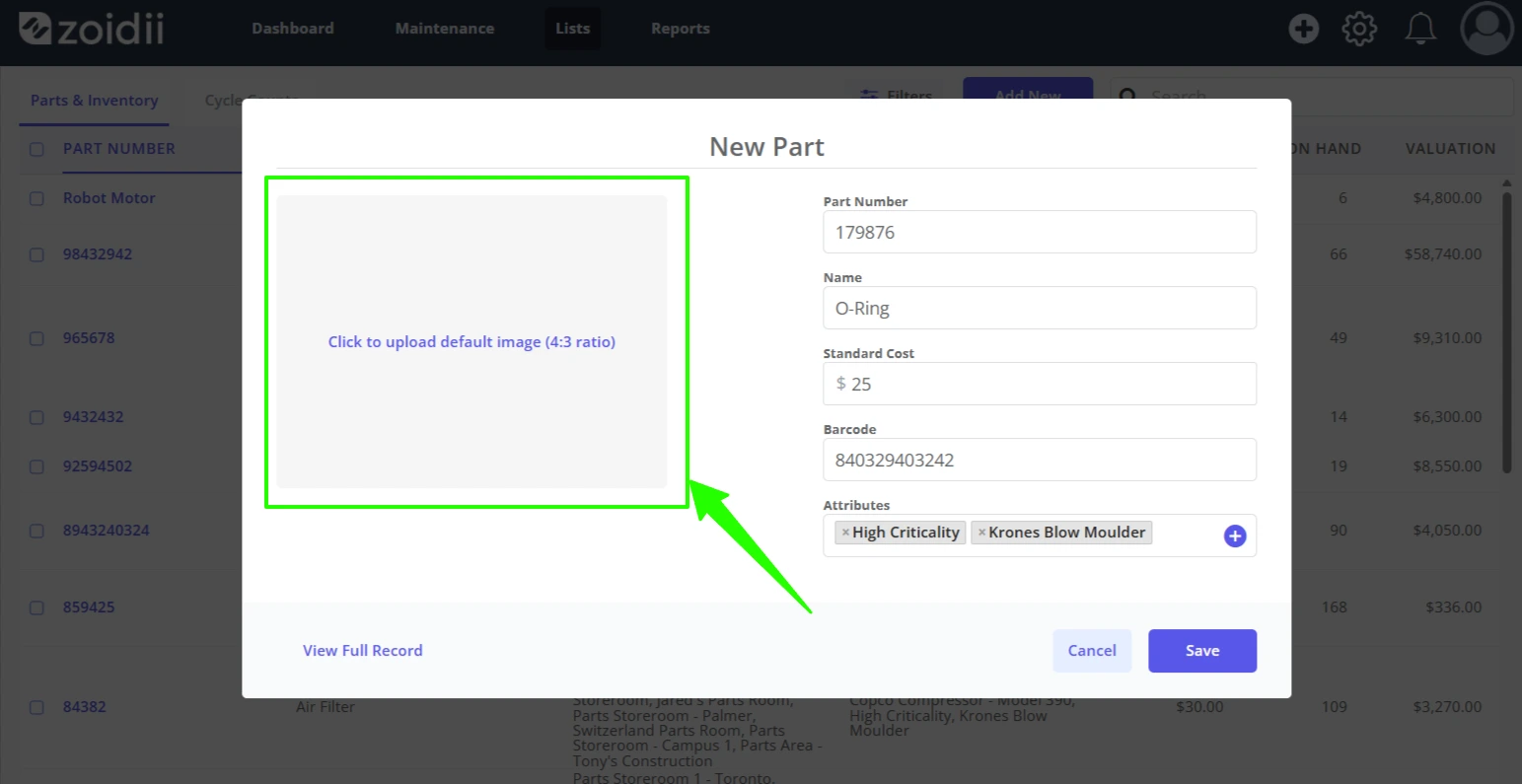Open the Lists menu
The height and width of the screenshot is (784, 1522).
point(572,29)
